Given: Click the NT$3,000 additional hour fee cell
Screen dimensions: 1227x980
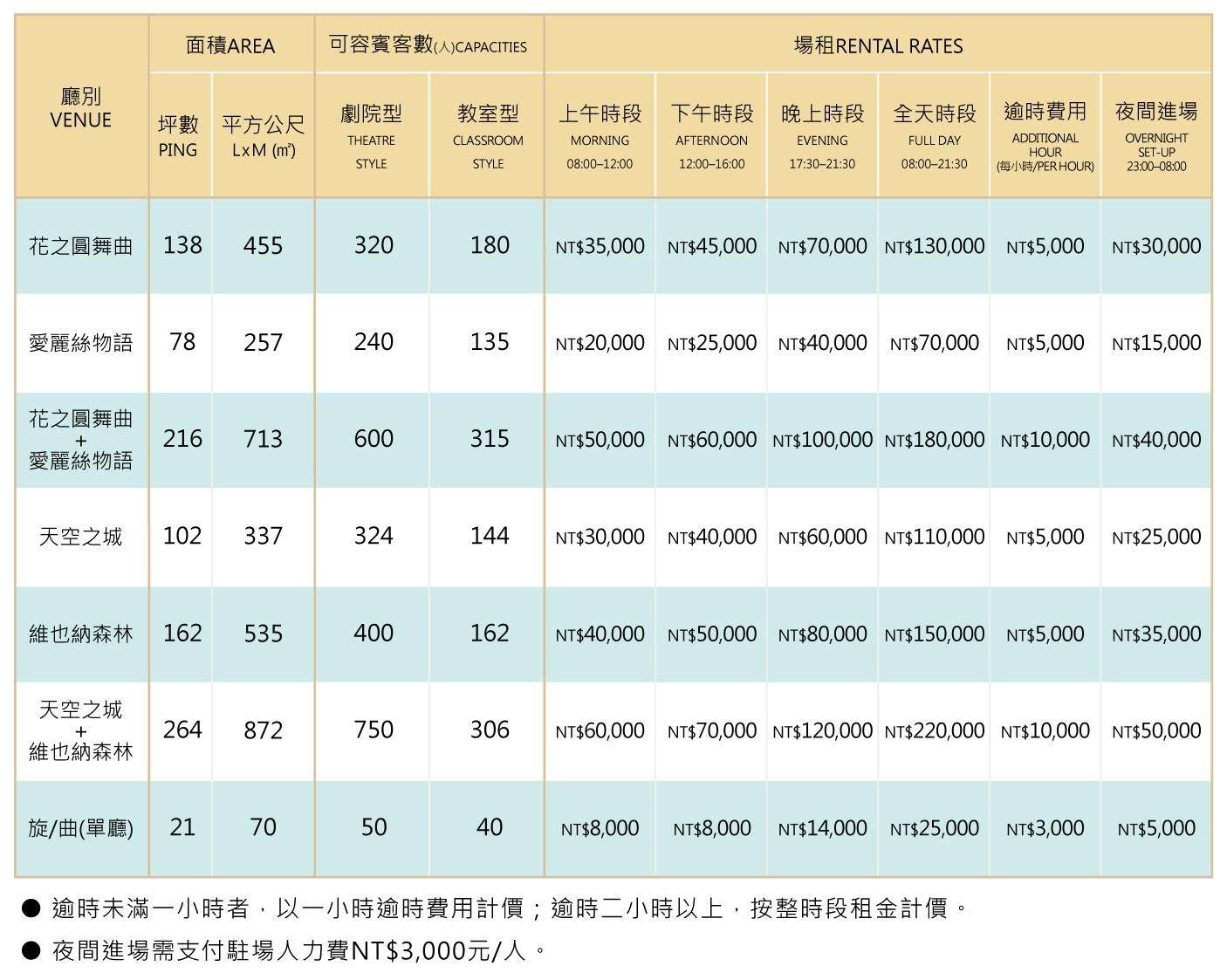Looking at the screenshot, I should [x=1045, y=828].
